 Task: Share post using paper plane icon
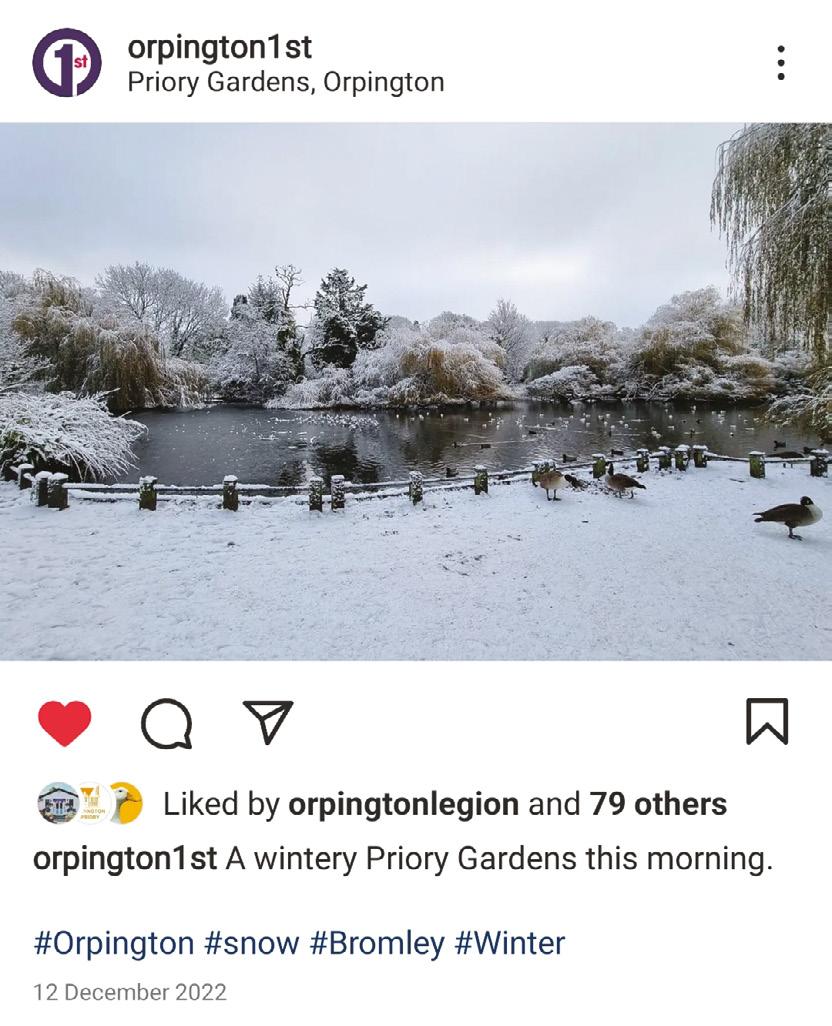[268, 722]
